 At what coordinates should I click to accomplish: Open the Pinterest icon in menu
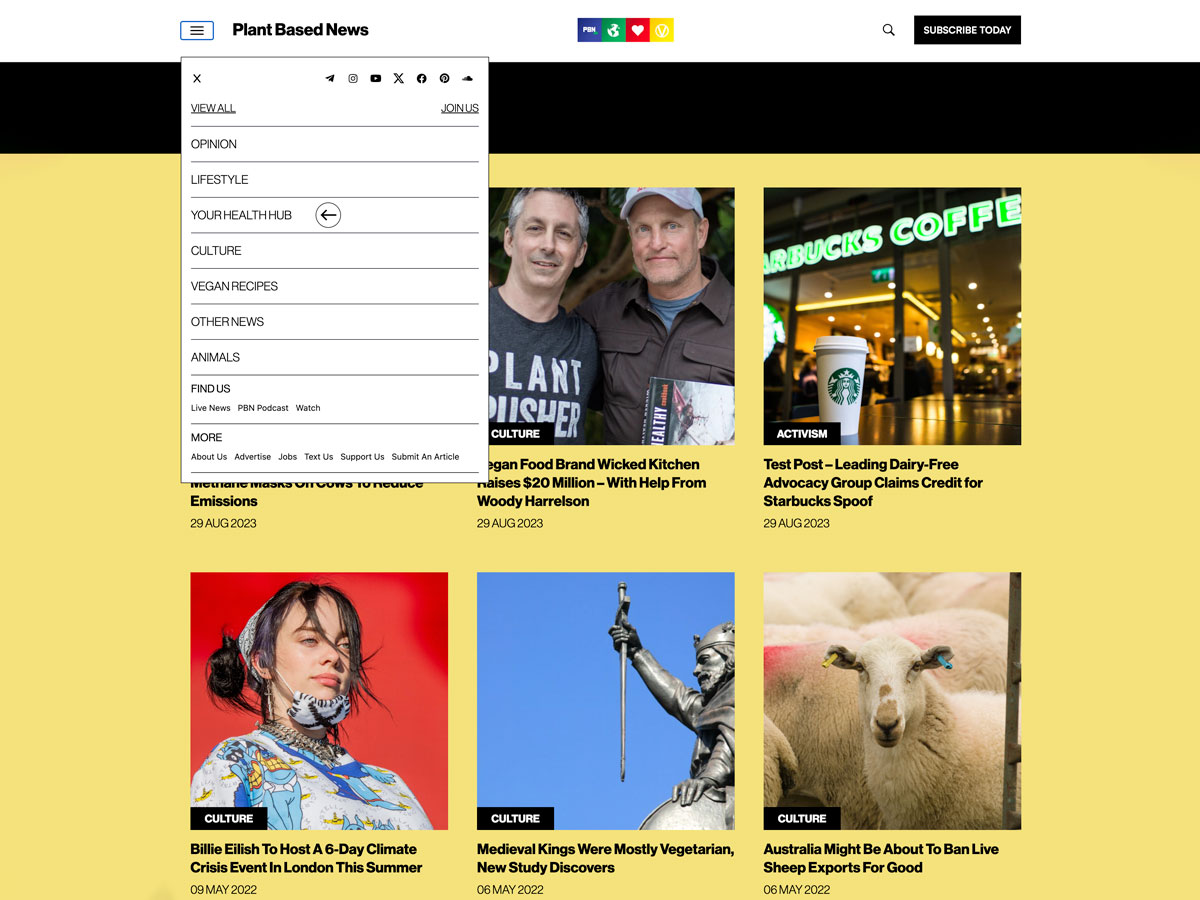point(445,79)
